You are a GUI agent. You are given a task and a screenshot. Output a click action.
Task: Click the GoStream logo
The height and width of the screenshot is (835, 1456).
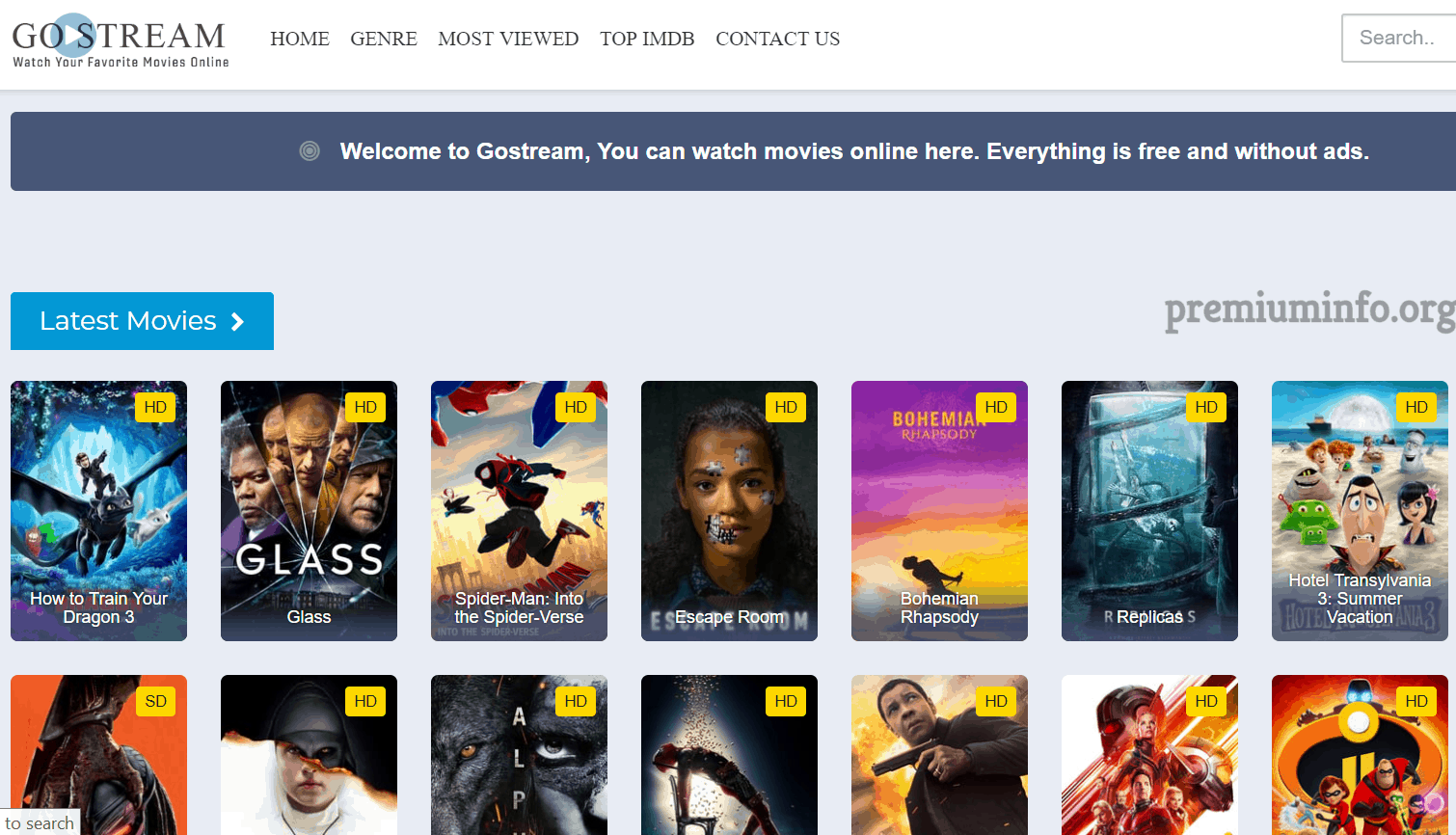[x=121, y=41]
